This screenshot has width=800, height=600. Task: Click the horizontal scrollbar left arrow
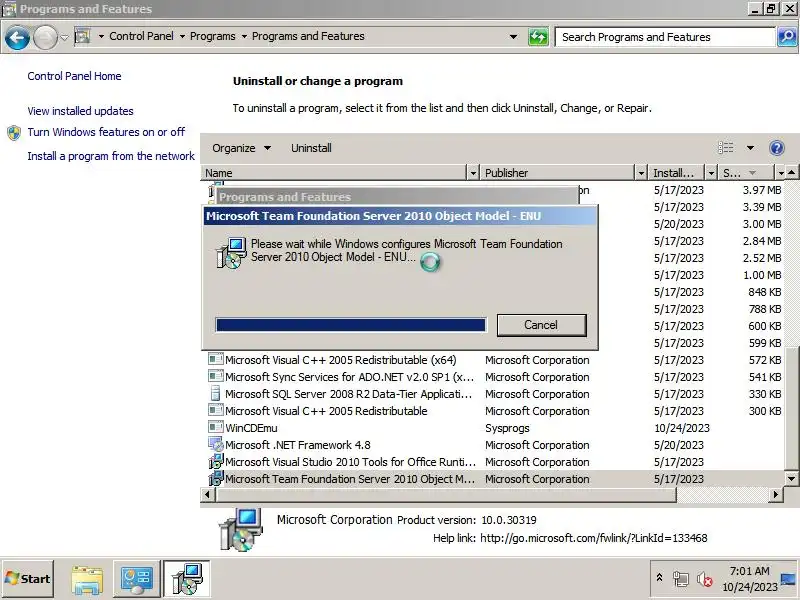click(x=207, y=494)
